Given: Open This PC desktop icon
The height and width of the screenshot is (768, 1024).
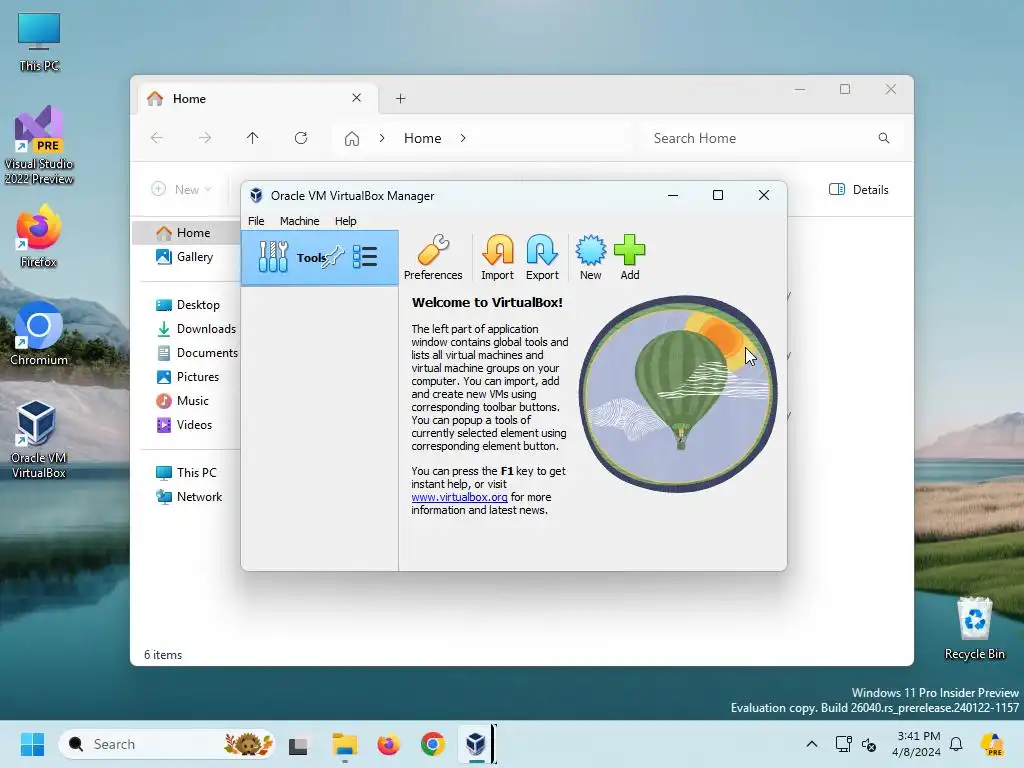Looking at the screenshot, I should pyautogui.click(x=39, y=41).
